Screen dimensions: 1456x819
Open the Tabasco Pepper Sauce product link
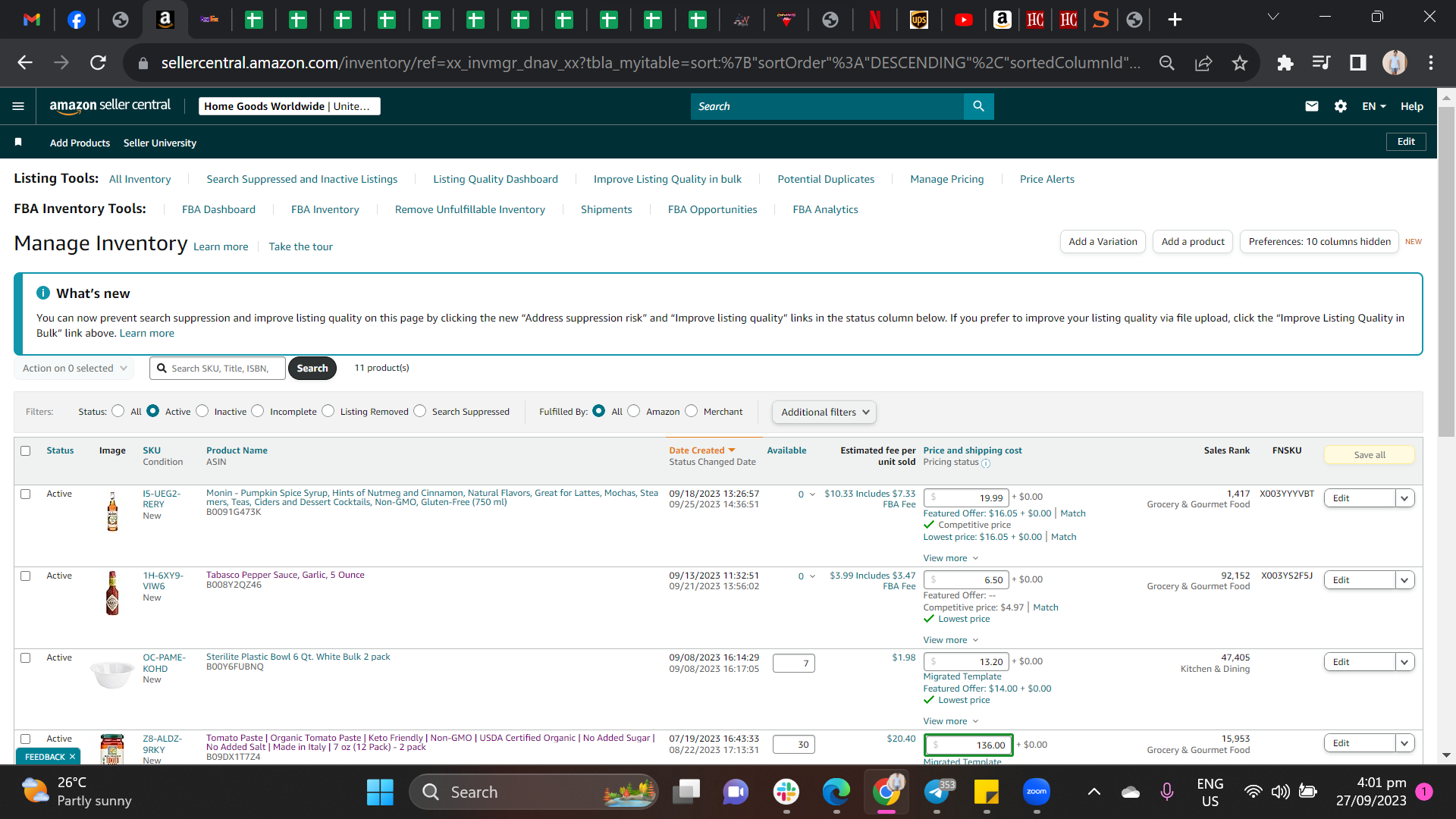coord(285,575)
